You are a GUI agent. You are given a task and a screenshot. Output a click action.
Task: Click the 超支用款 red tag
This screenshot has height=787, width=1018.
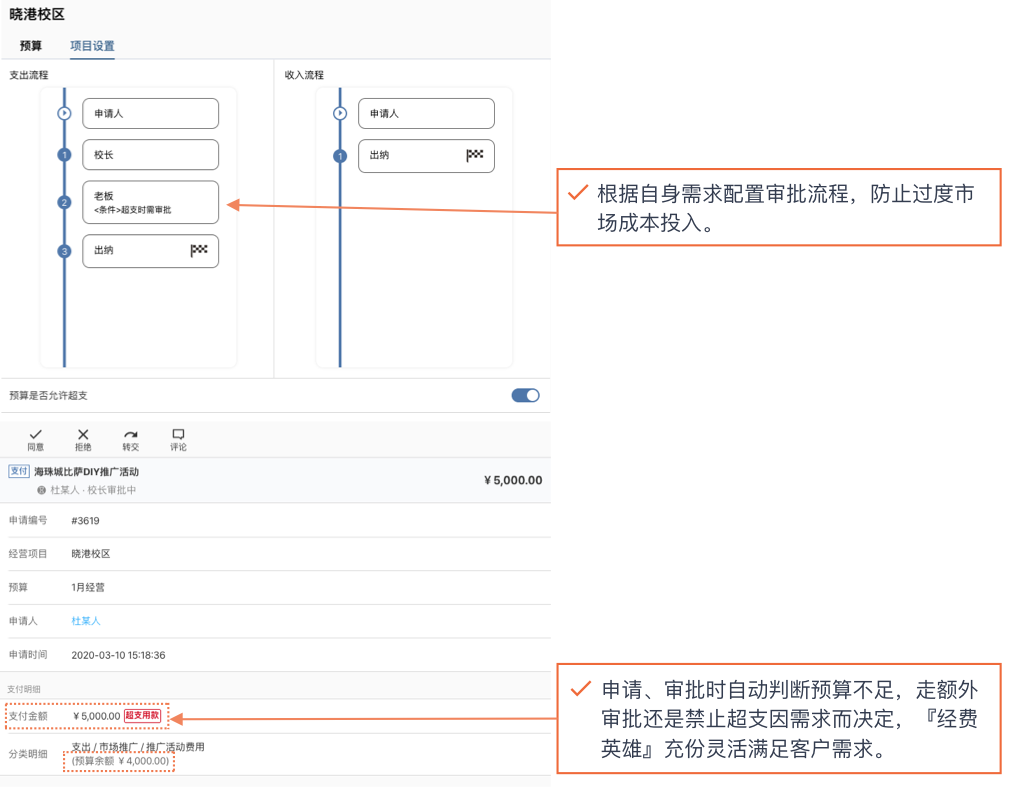tap(142, 716)
